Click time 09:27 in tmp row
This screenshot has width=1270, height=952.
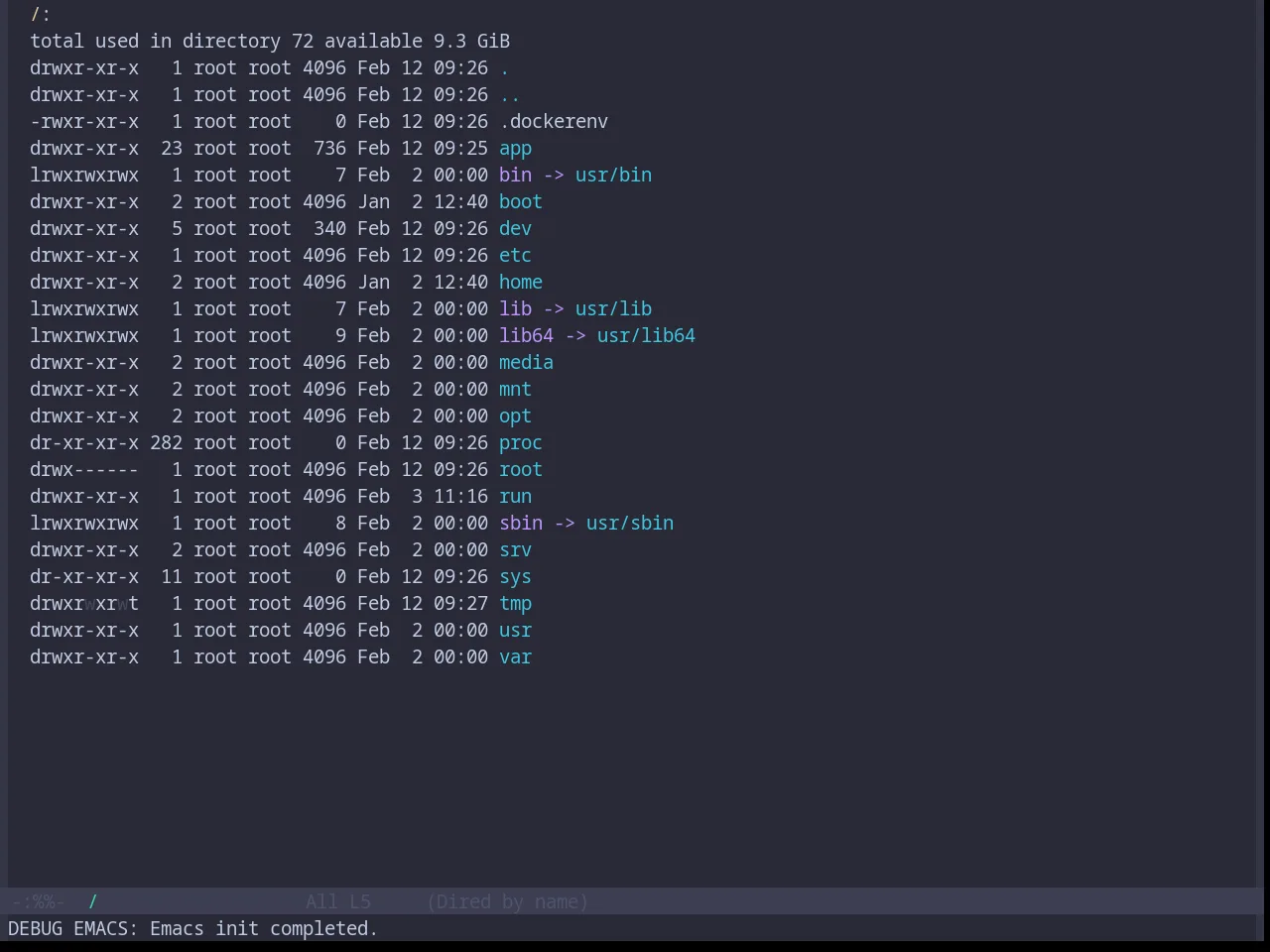click(460, 604)
